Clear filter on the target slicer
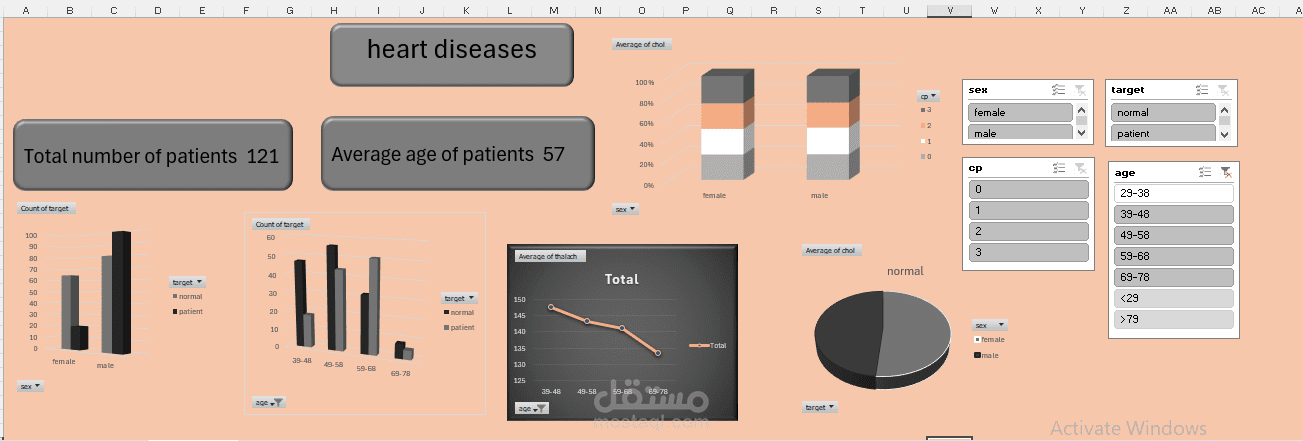This screenshot has height=441, width=1303. point(1224,90)
